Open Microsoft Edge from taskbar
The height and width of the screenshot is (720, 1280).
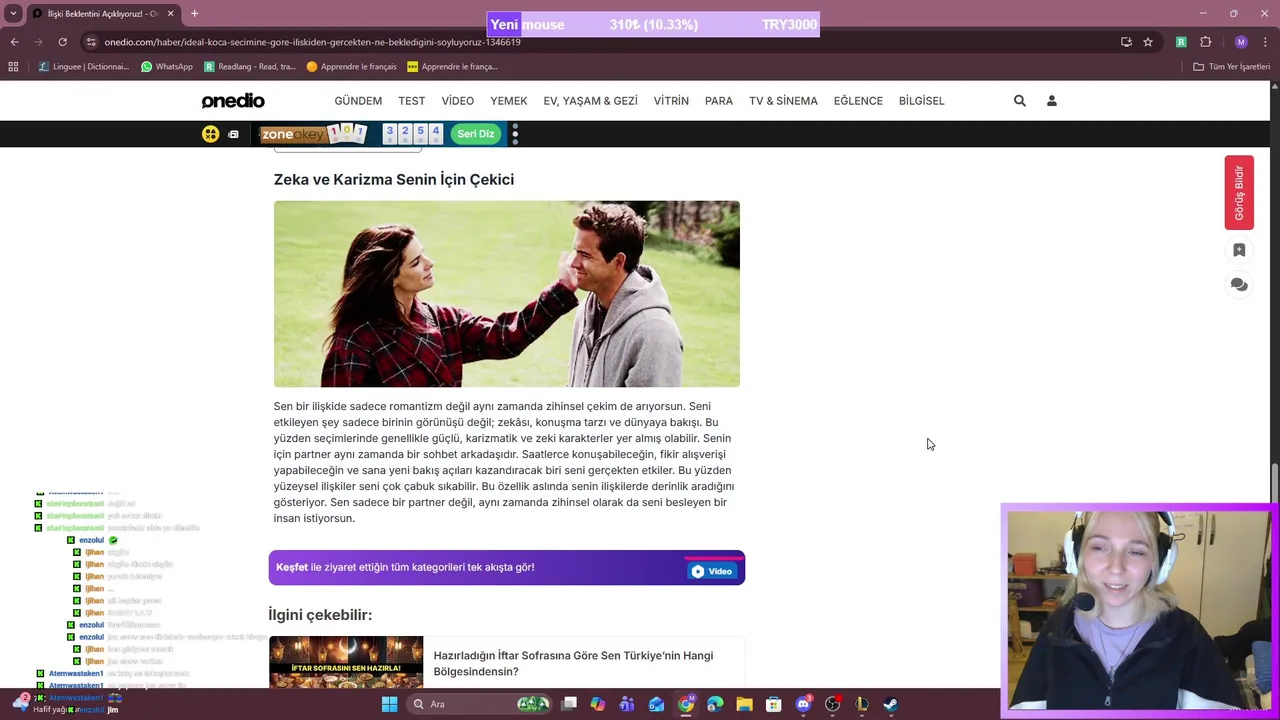(715, 704)
